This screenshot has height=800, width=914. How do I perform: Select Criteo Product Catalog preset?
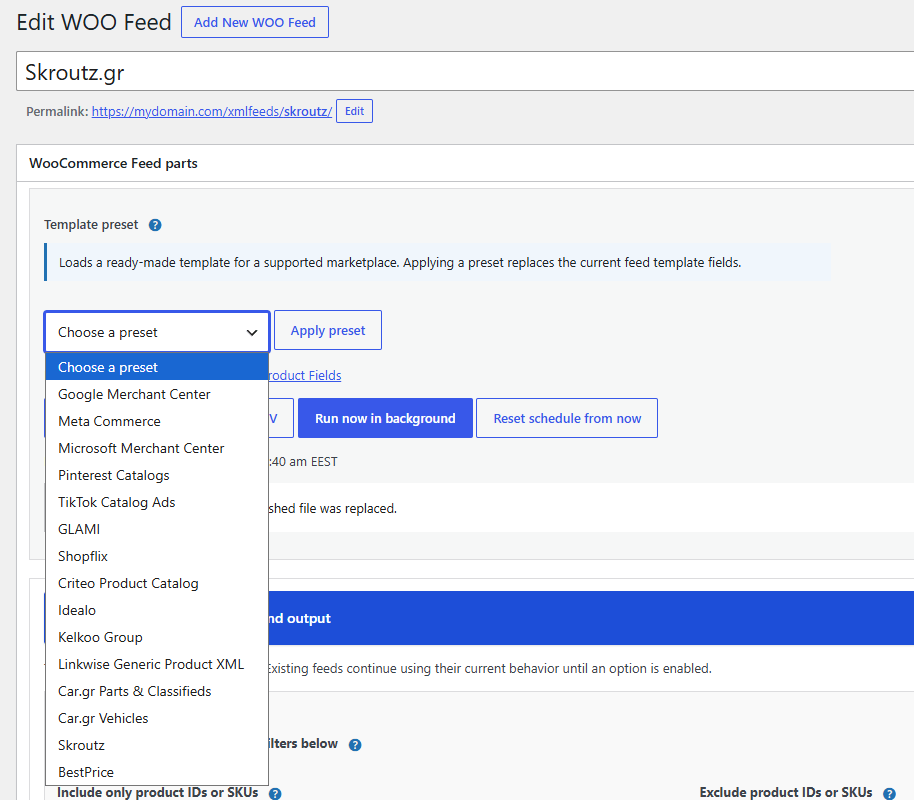157,583
